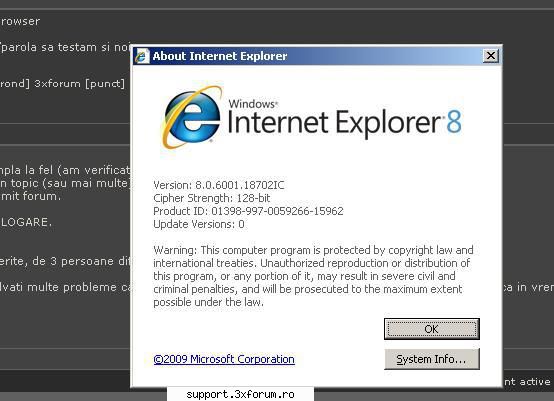This screenshot has width=554, height=401.
Task: Click the copyright Warning paragraph
Action: point(313,276)
